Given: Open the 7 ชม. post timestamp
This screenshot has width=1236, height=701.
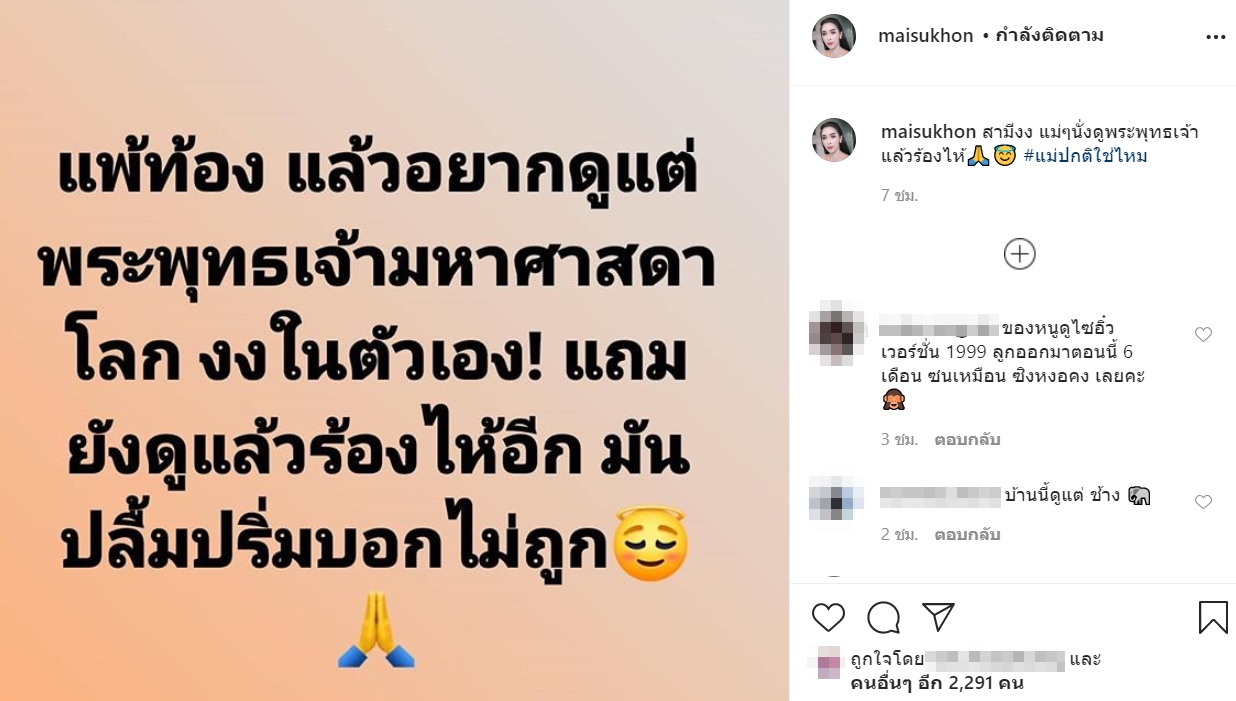Looking at the screenshot, I should [x=900, y=196].
